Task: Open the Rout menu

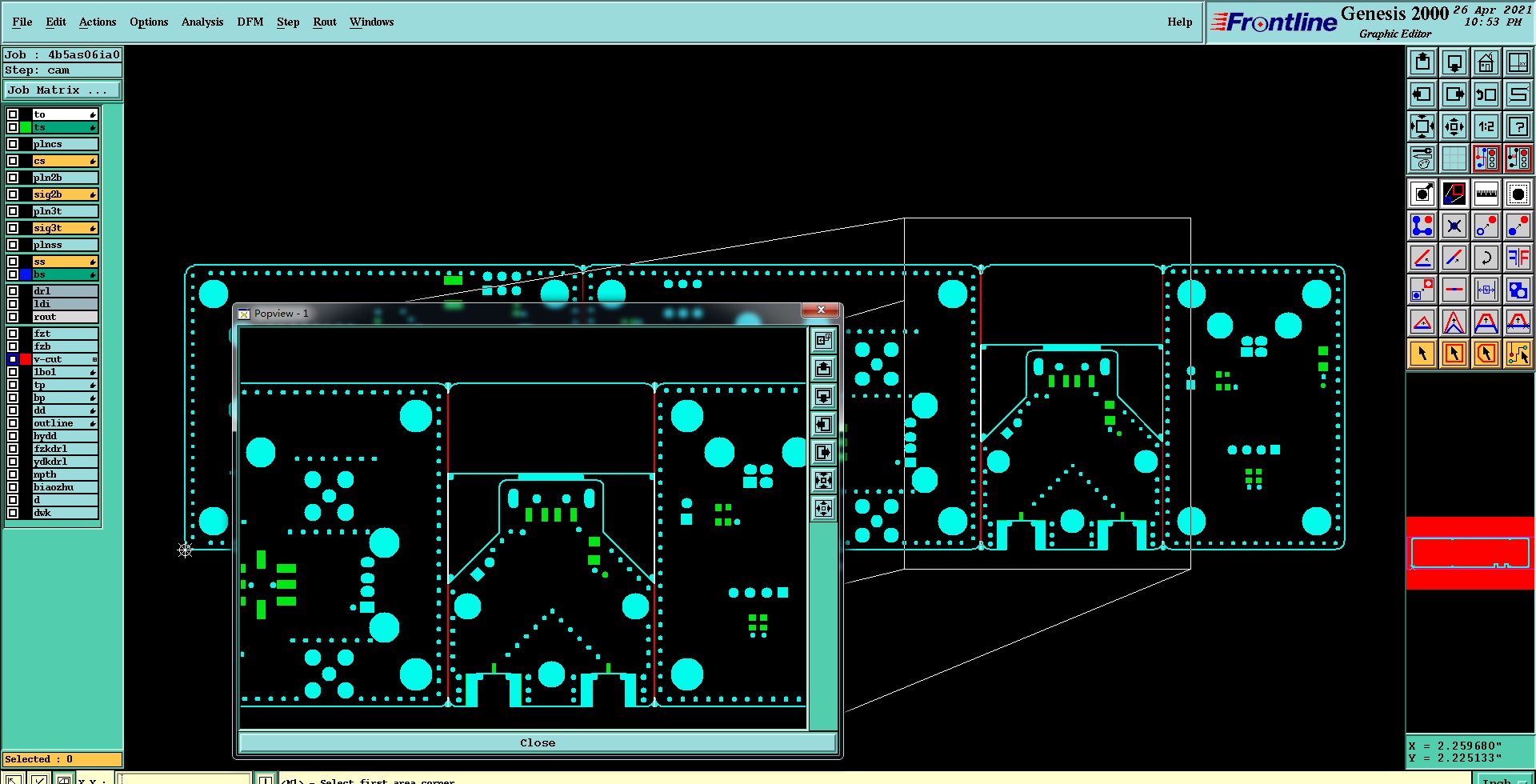Action: (x=325, y=22)
